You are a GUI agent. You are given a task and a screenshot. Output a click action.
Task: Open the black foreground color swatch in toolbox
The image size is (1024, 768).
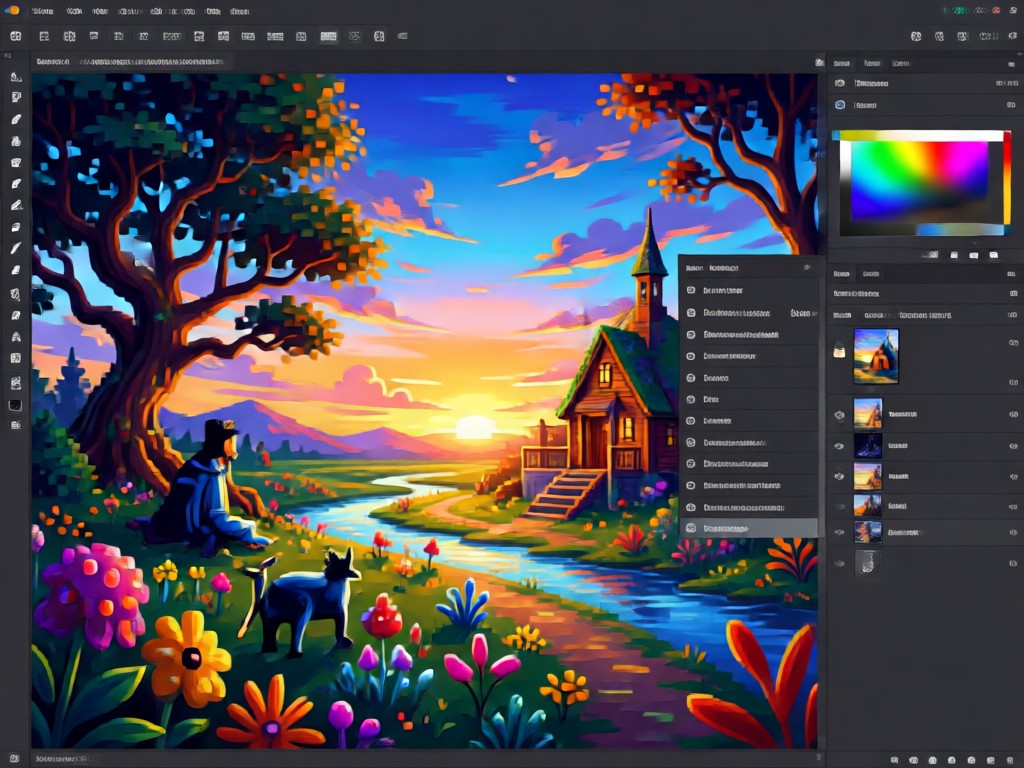pyautogui.click(x=16, y=406)
